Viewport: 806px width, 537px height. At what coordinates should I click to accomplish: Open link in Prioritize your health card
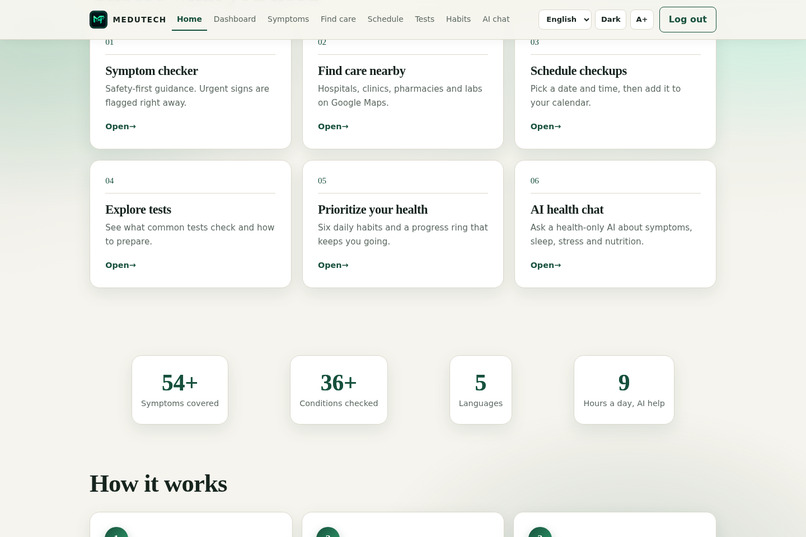pyautogui.click(x=333, y=265)
